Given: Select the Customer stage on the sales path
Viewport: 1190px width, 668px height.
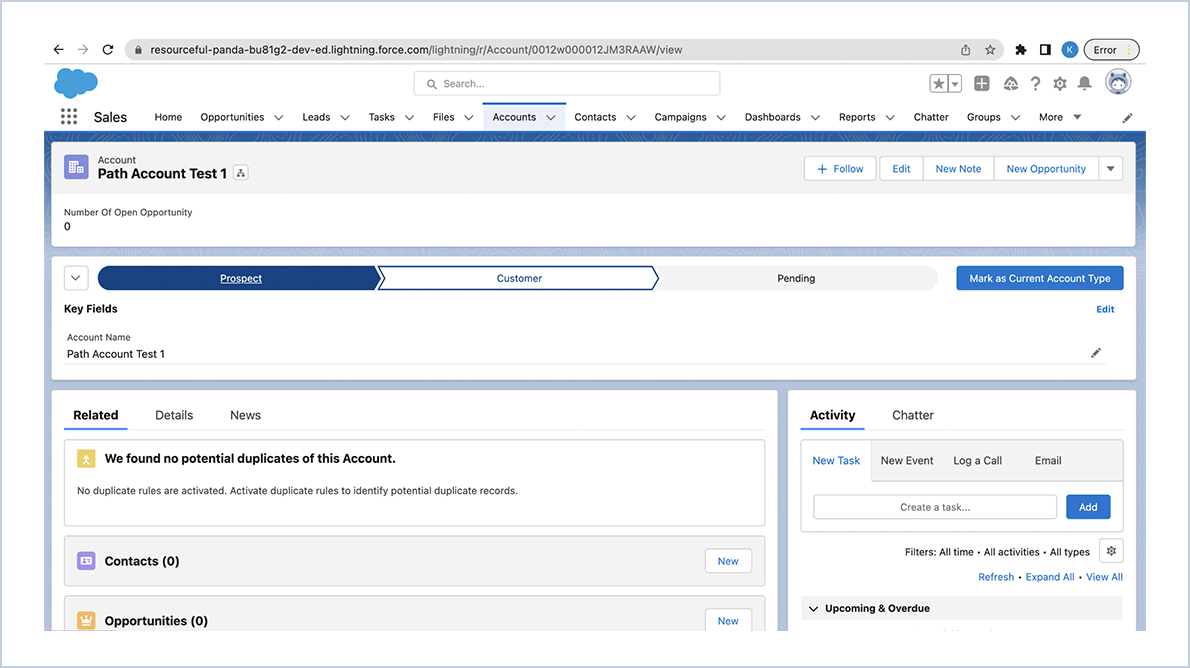Looking at the screenshot, I should pos(518,278).
